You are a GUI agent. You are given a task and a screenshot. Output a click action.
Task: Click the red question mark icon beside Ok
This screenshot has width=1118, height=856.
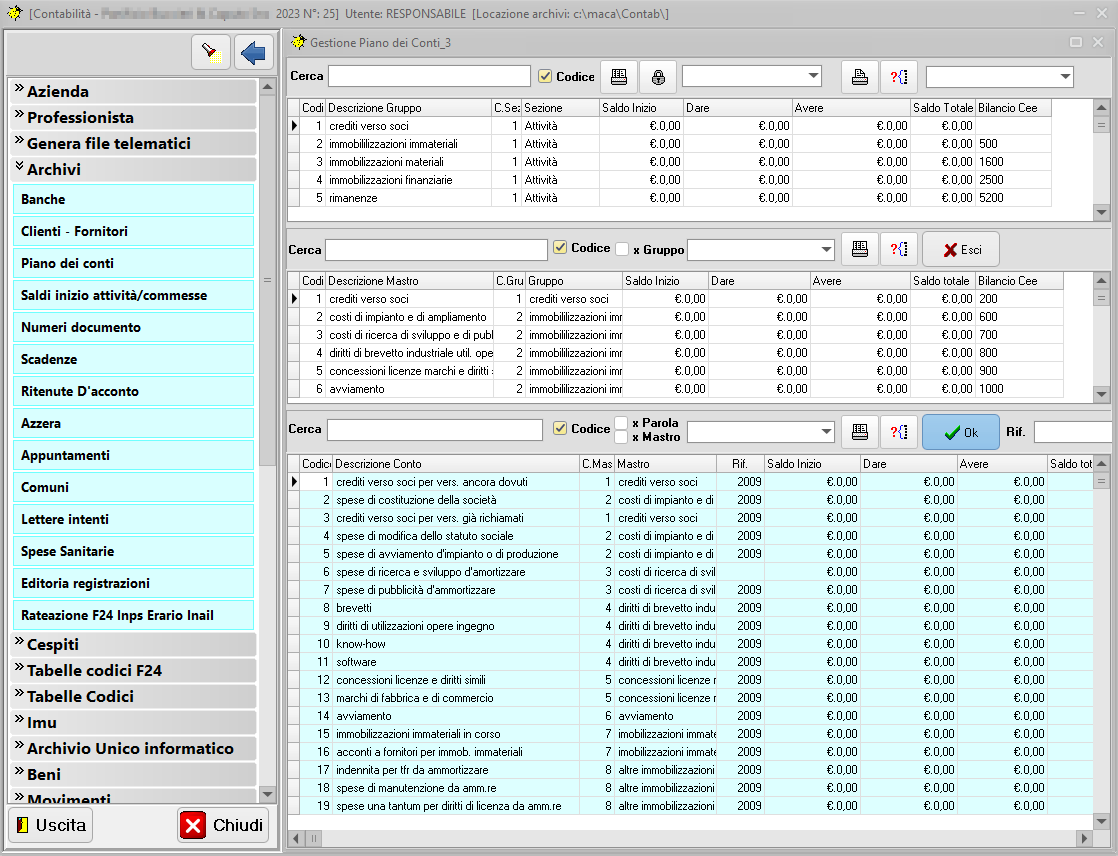click(899, 431)
